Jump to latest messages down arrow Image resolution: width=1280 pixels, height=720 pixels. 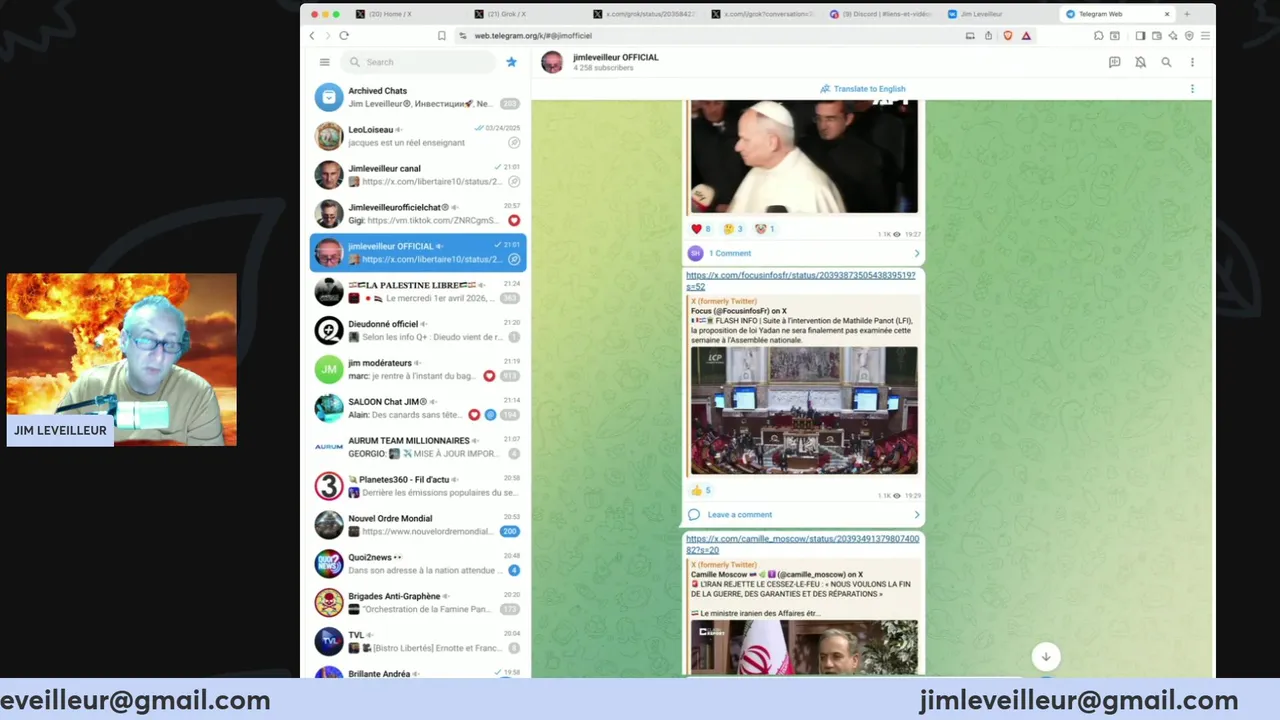pyautogui.click(x=1046, y=657)
